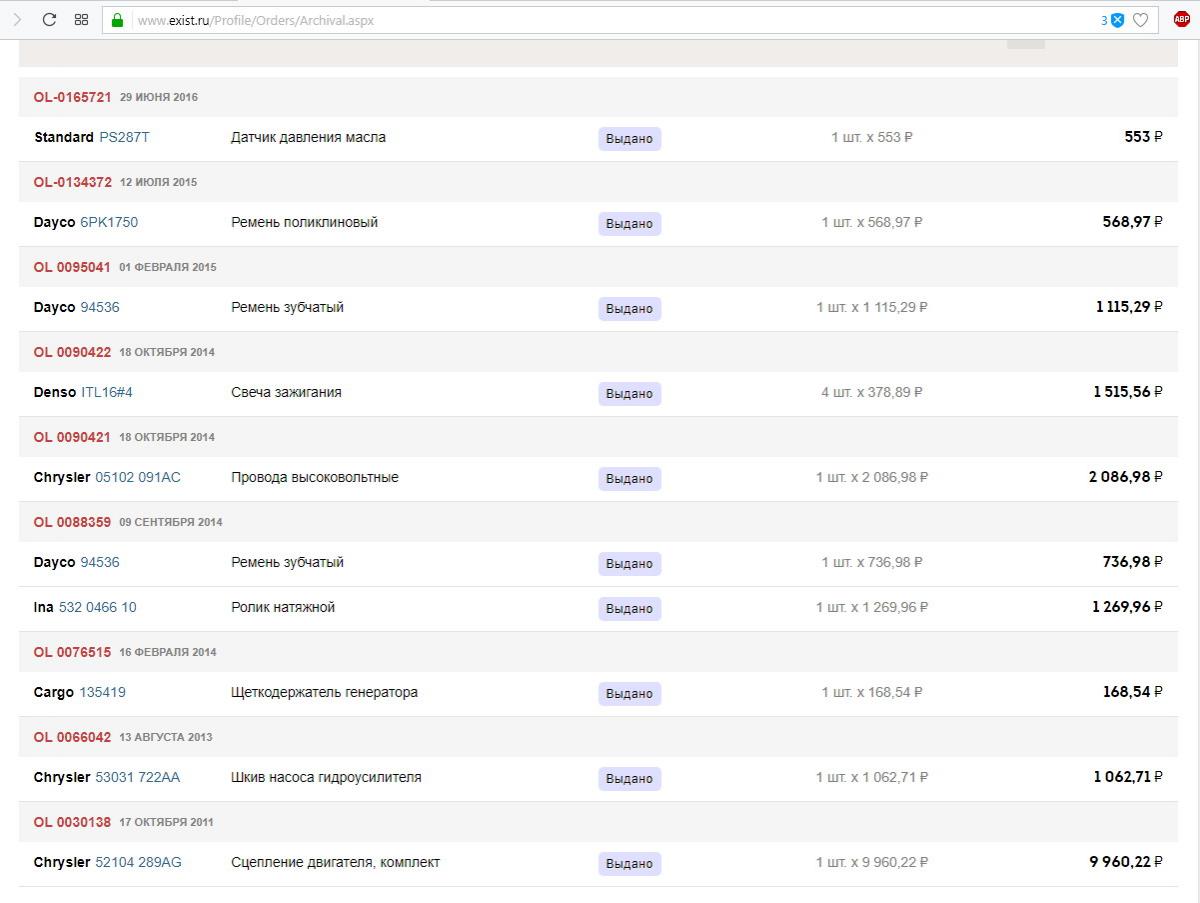Open part number 135419 link
Image resolution: width=1200 pixels, height=903 pixels.
[x=102, y=692]
